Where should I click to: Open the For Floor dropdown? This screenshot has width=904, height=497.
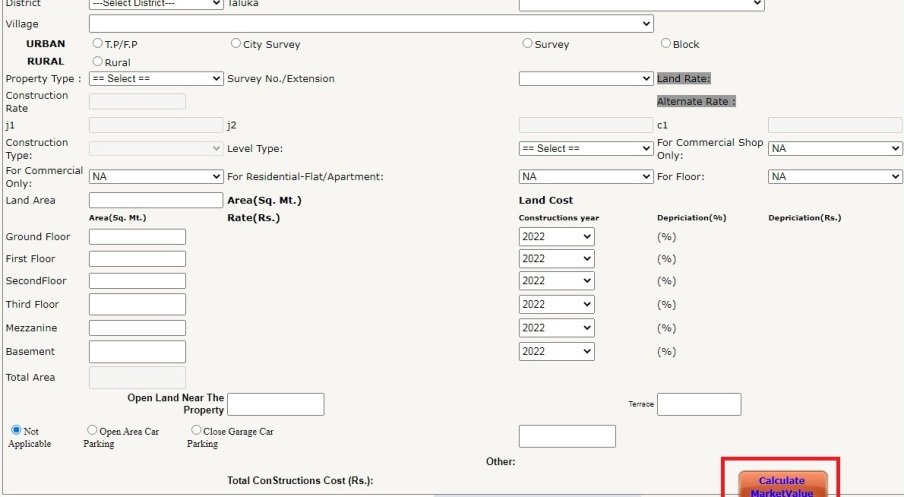pos(835,176)
